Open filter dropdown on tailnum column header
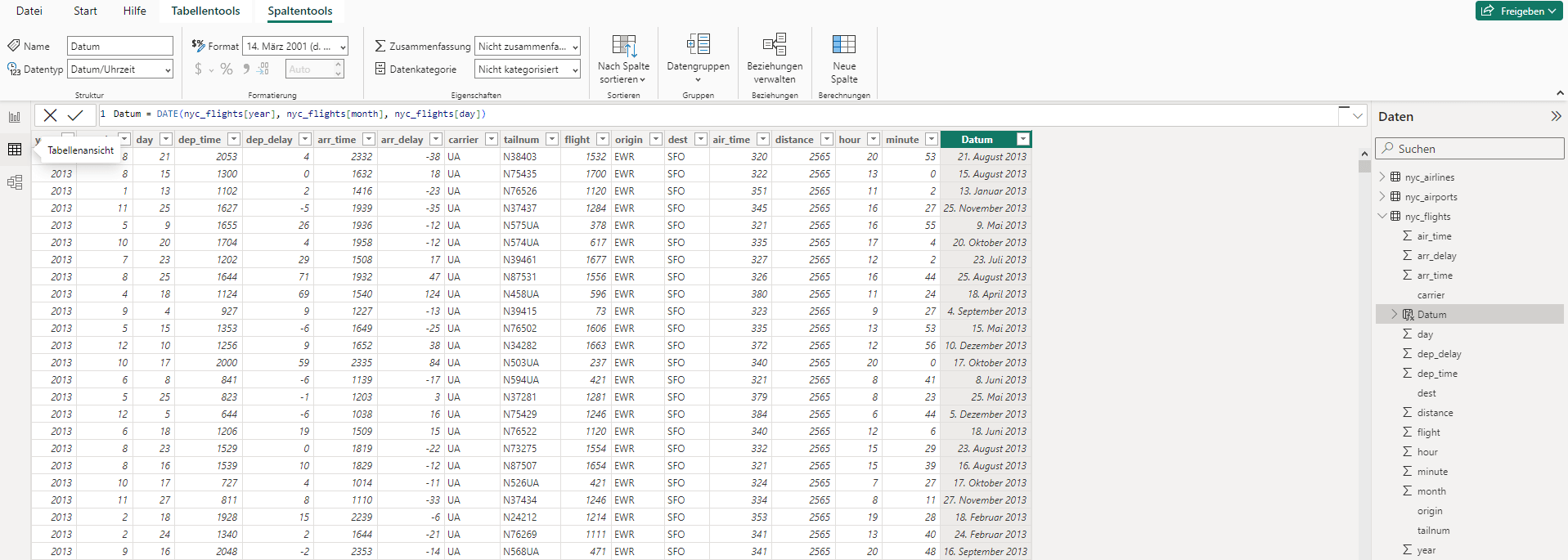This screenshot has height=560, width=1568. coord(551,140)
